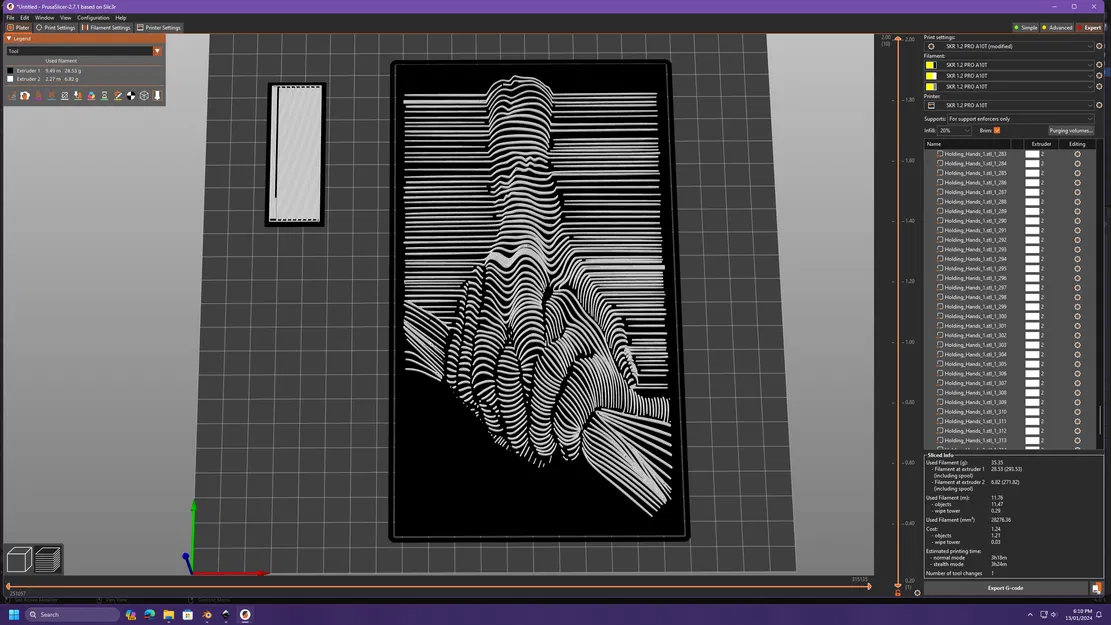This screenshot has width=1111, height=625.
Task: Open the Window menu
Action: 44,18
